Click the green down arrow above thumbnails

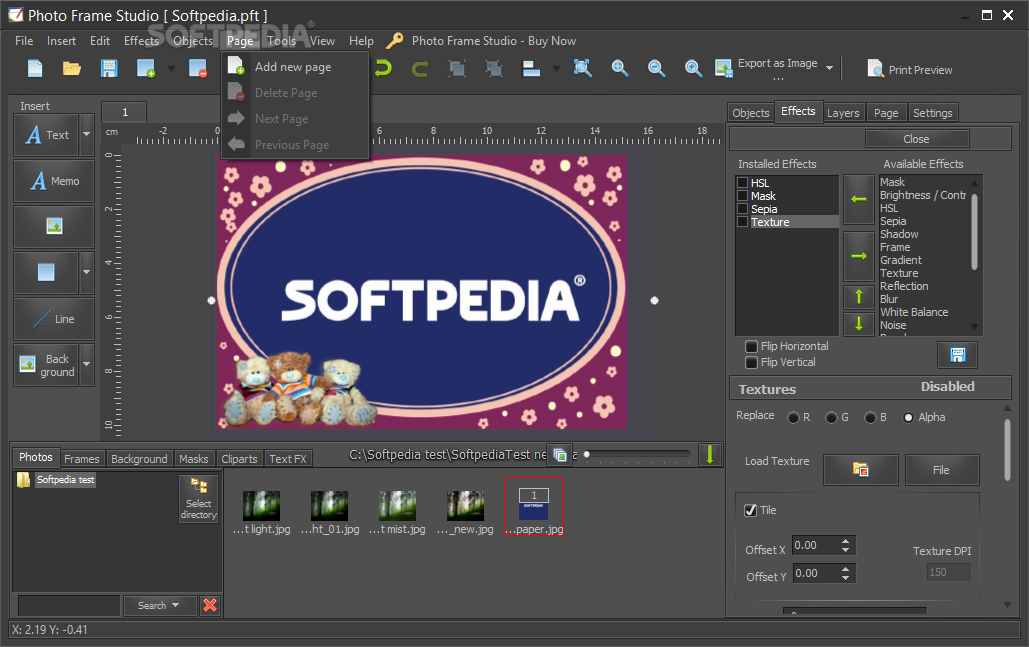(x=709, y=454)
